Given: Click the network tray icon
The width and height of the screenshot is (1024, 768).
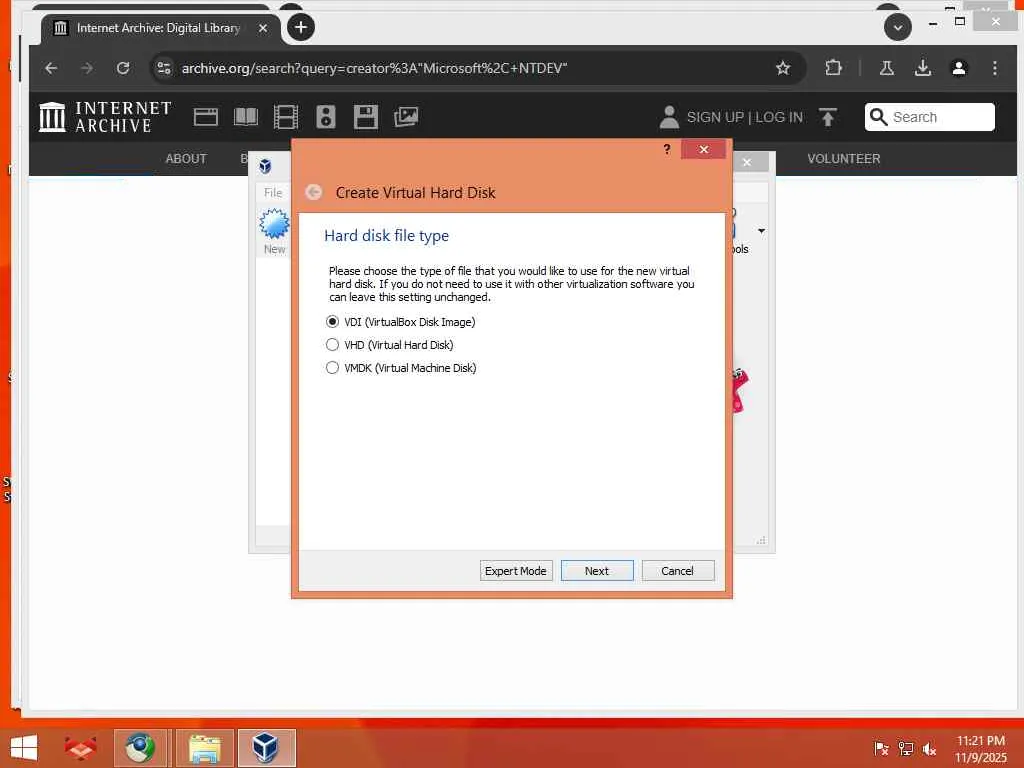Looking at the screenshot, I should tap(905, 748).
